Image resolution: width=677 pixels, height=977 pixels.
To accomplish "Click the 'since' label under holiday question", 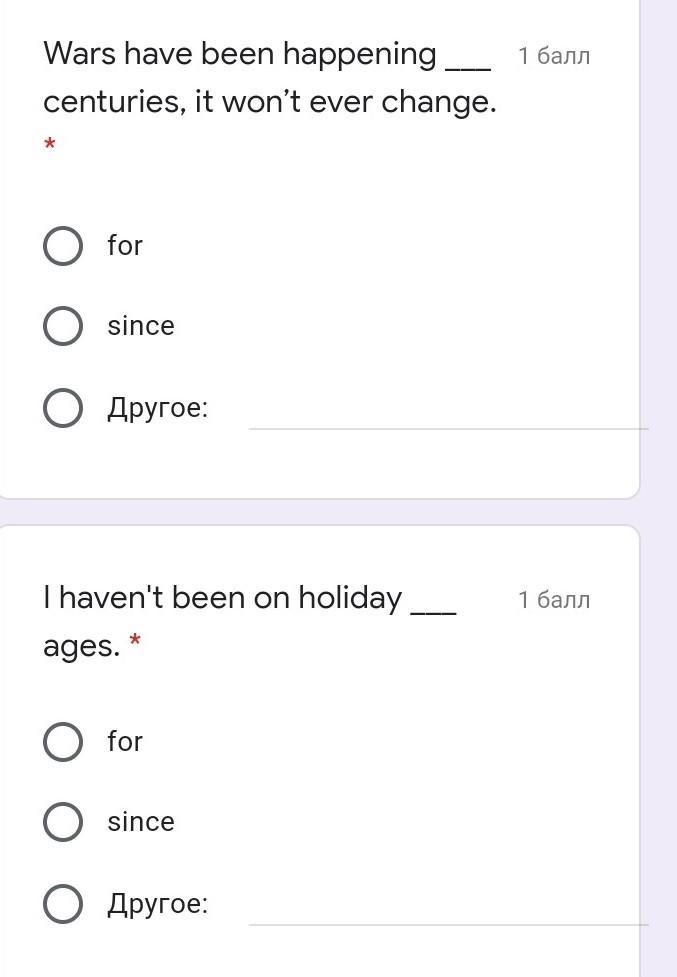I will [x=141, y=822].
